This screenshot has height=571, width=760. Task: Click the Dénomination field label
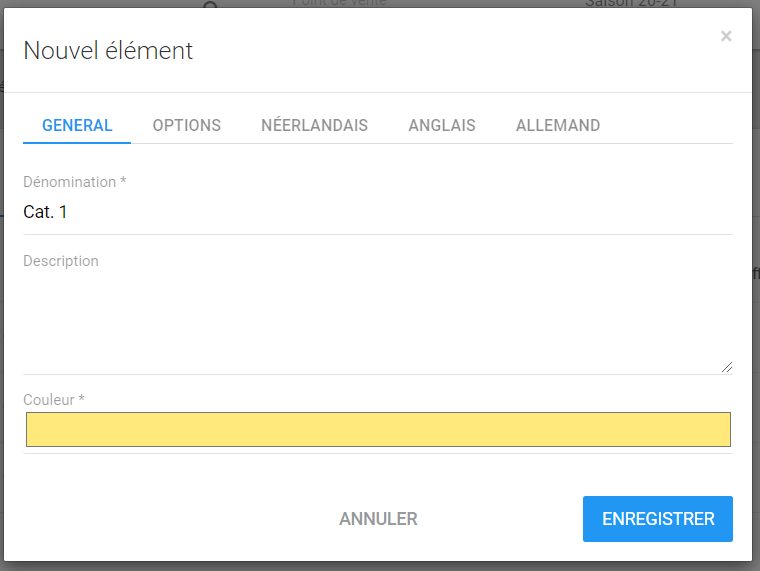[x=75, y=182]
